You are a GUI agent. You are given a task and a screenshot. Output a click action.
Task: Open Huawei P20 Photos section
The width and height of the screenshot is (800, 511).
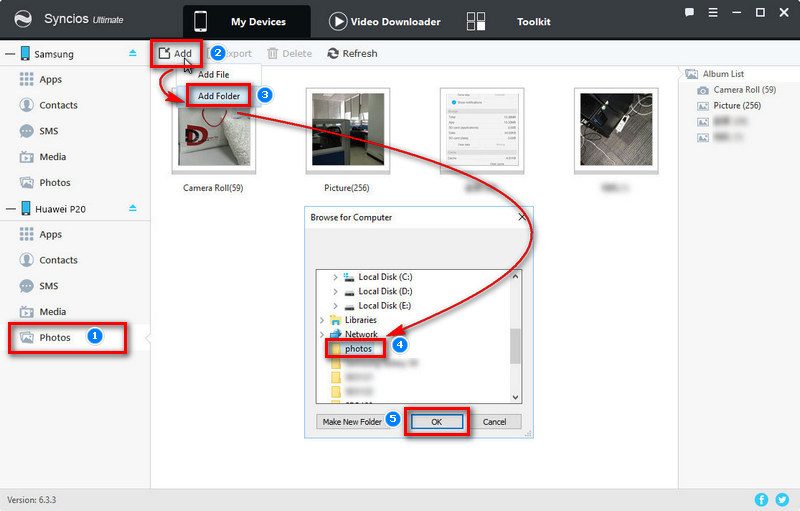click(55, 338)
